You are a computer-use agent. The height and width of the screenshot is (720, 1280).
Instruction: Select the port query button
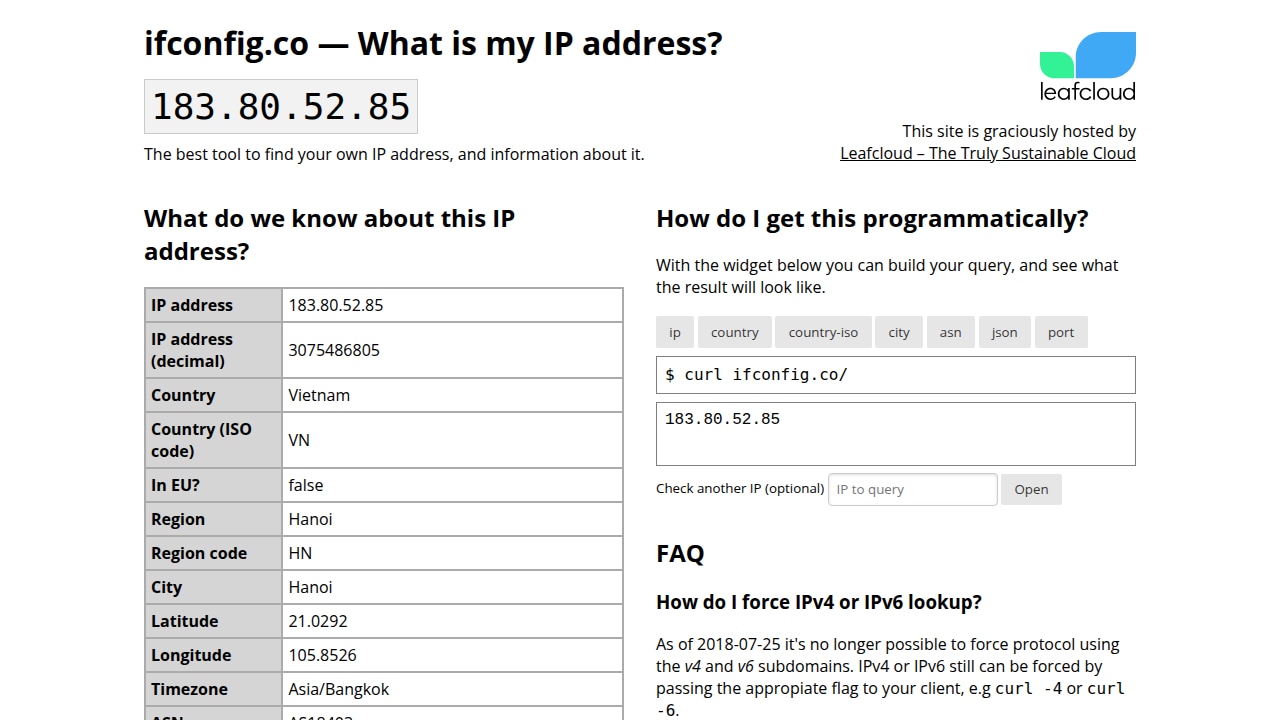1061,332
